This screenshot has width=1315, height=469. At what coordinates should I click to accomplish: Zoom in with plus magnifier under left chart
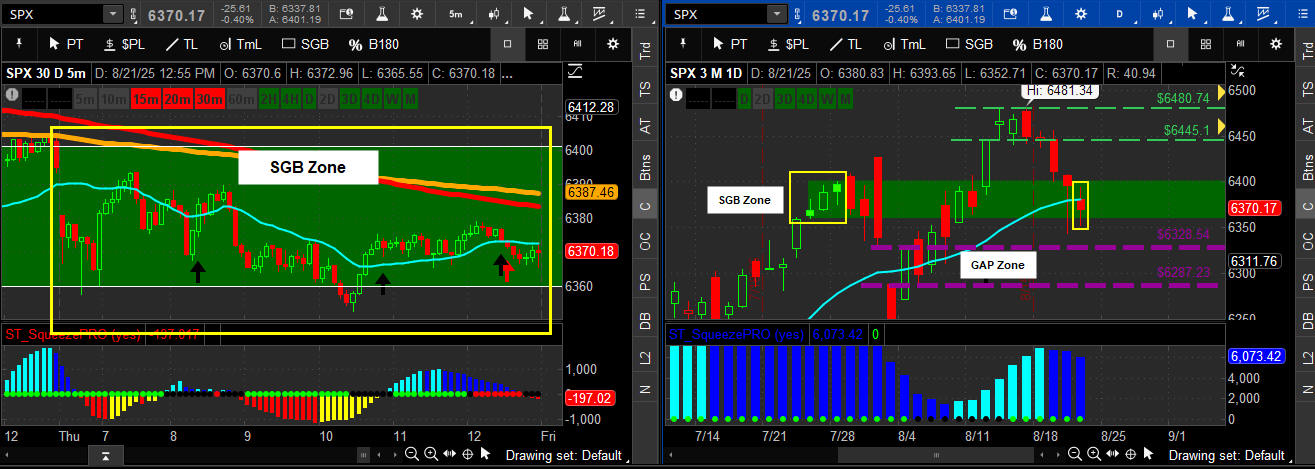[x=431, y=454]
